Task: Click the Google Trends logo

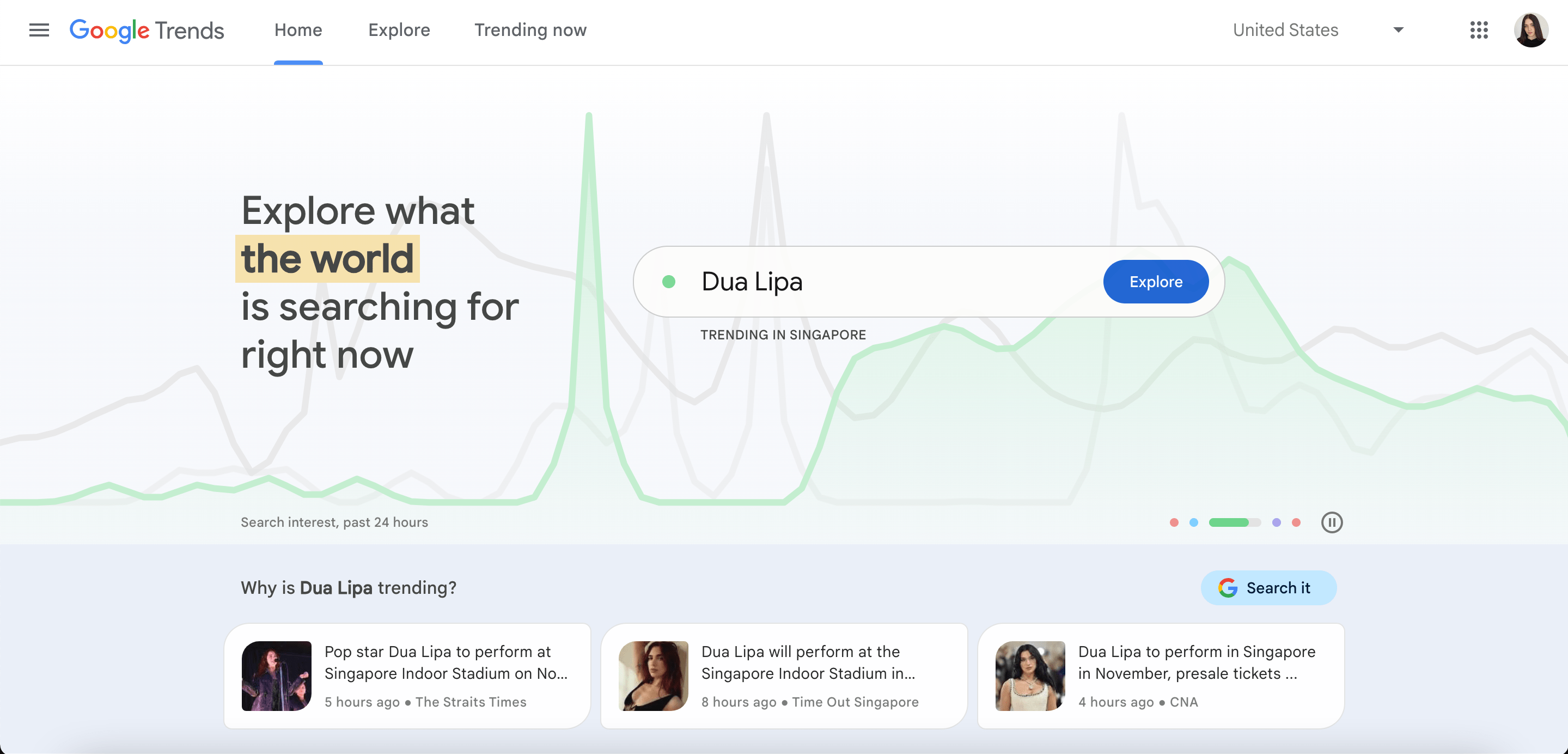Action: (147, 30)
